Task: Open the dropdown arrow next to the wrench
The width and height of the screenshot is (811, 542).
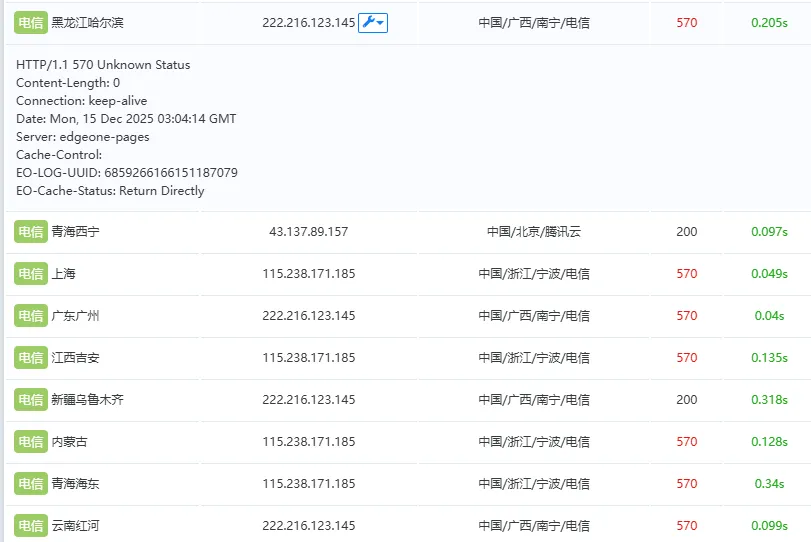Action: (x=381, y=23)
